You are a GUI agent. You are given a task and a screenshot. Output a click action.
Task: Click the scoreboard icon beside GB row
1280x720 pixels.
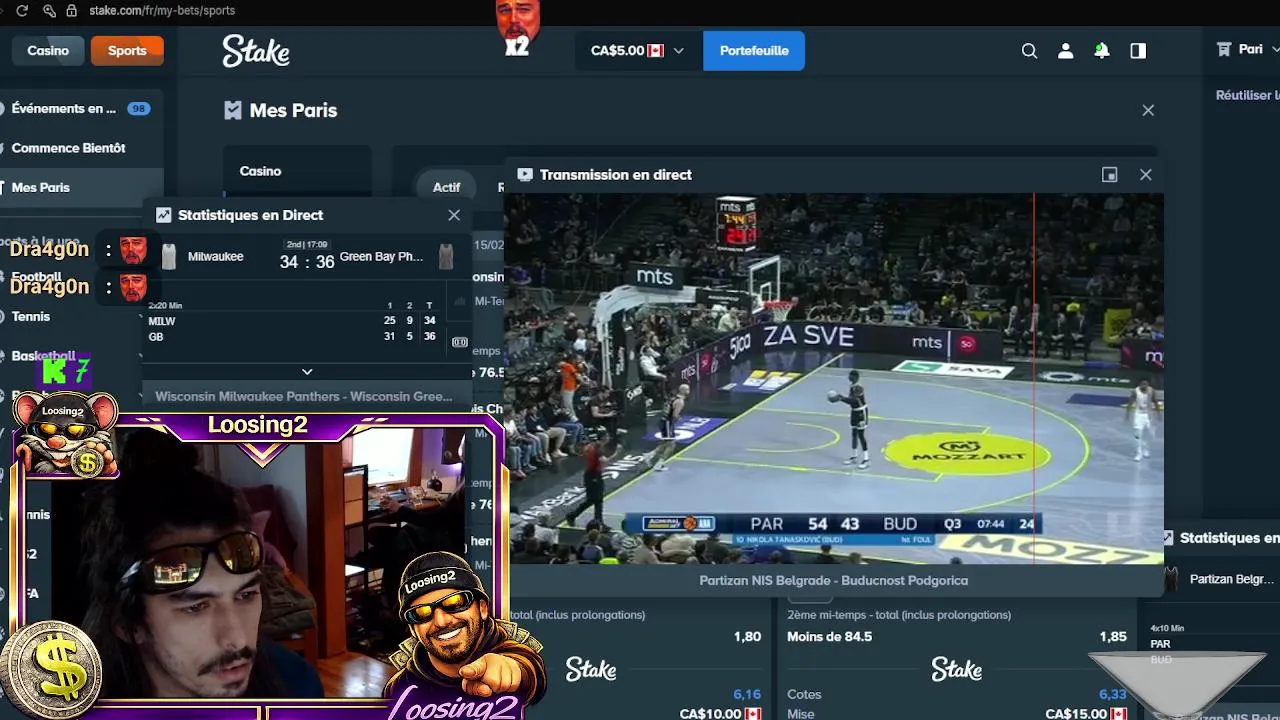(x=460, y=342)
